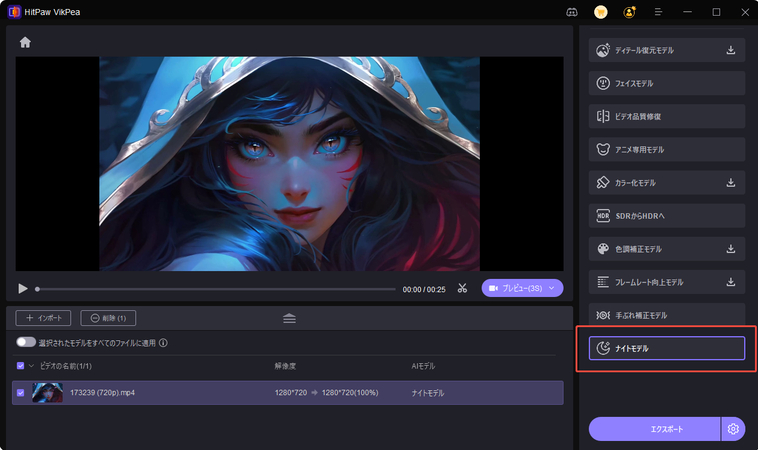This screenshot has width=758, height=450.
Task: Click the インポート import button
Action: click(43, 318)
